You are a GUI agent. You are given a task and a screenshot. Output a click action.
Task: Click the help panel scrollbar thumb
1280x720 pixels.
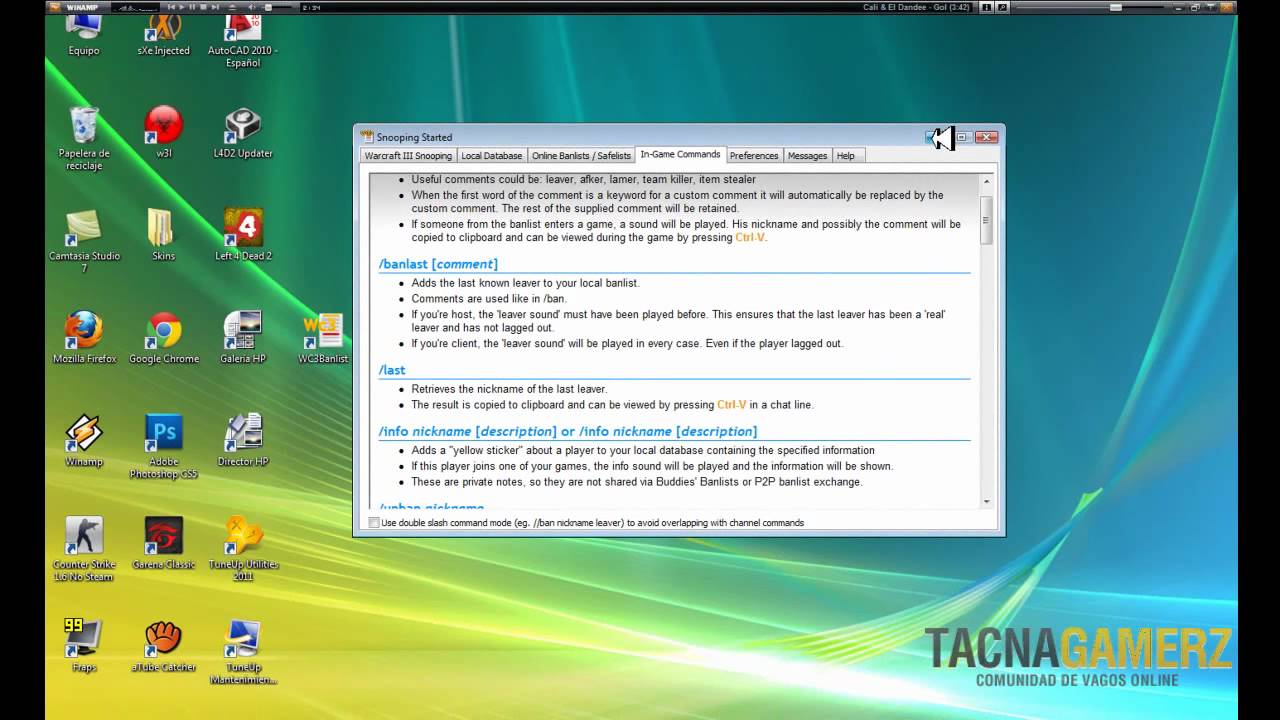[x=987, y=220]
